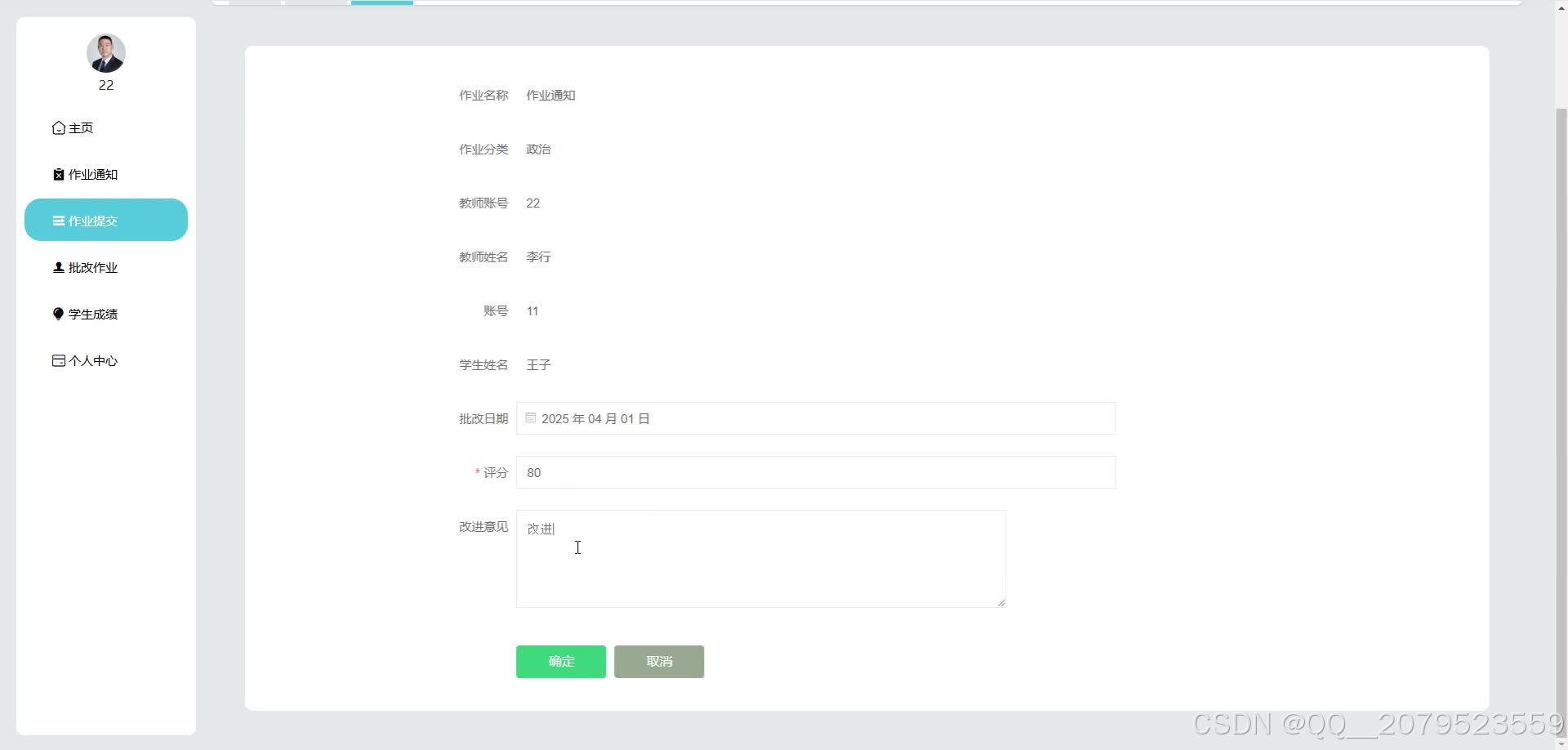The width and height of the screenshot is (1568, 750).
Task: Click the username 22 below avatar
Action: click(x=106, y=85)
